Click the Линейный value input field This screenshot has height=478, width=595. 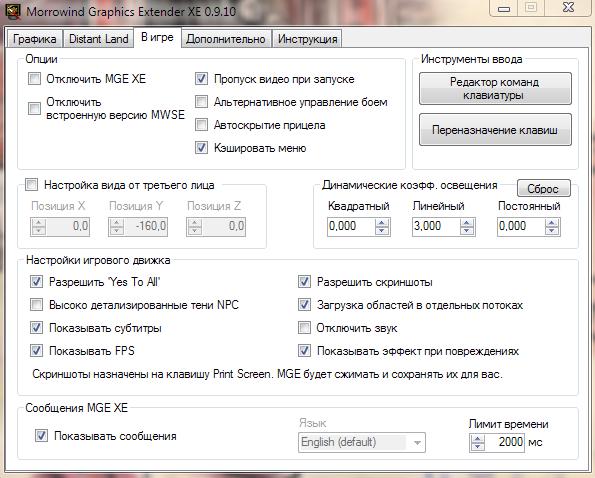coord(436,226)
